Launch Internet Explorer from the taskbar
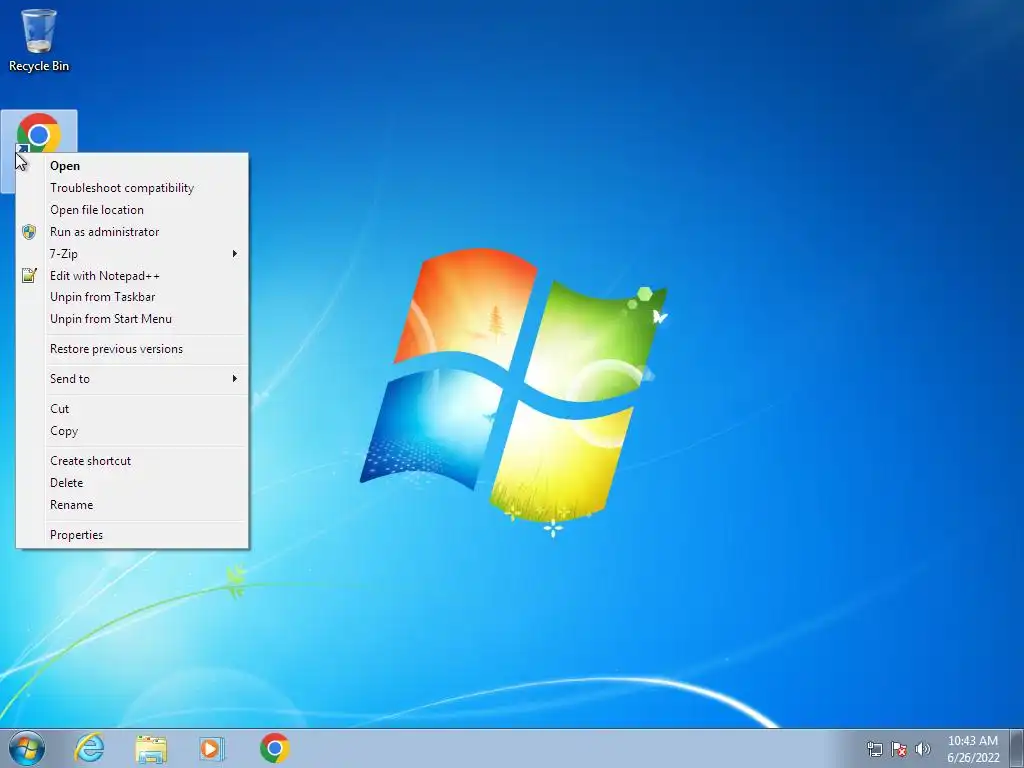 coord(89,748)
